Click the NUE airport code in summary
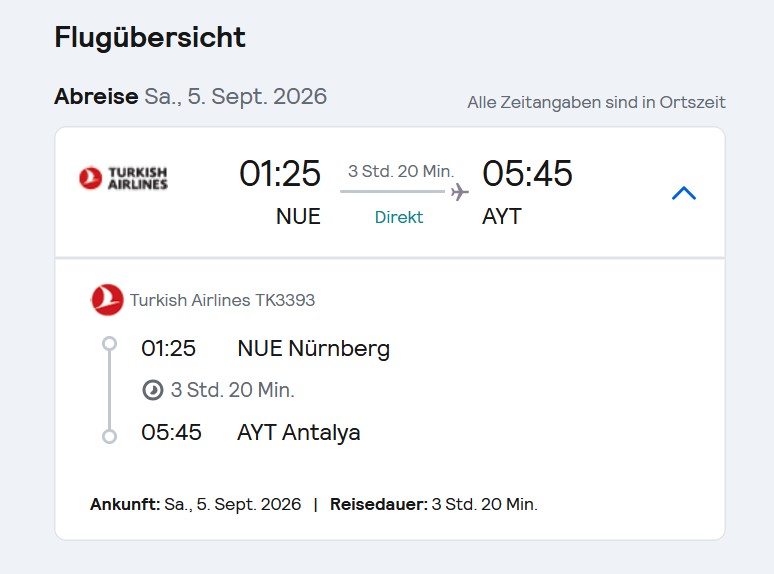Image resolution: width=774 pixels, height=574 pixels. point(298,216)
